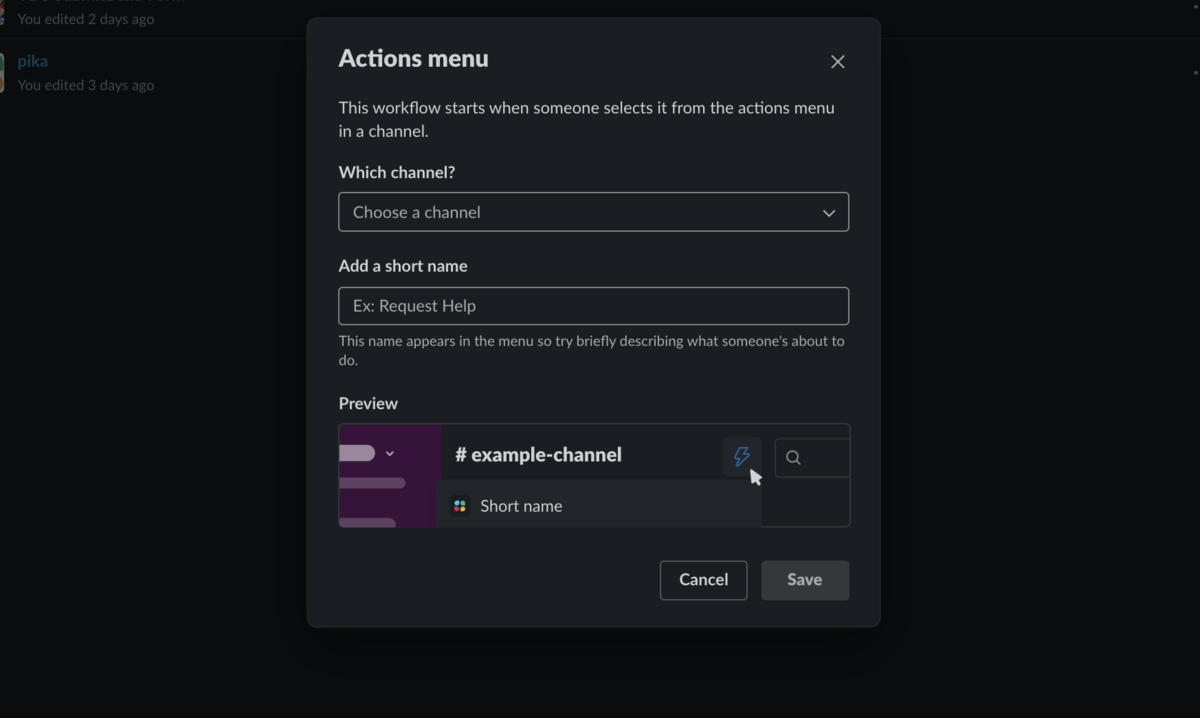This screenshot has height=718, width=1200.
Task: Select the Short name entry in preview menu
Action: pos(599,506)
